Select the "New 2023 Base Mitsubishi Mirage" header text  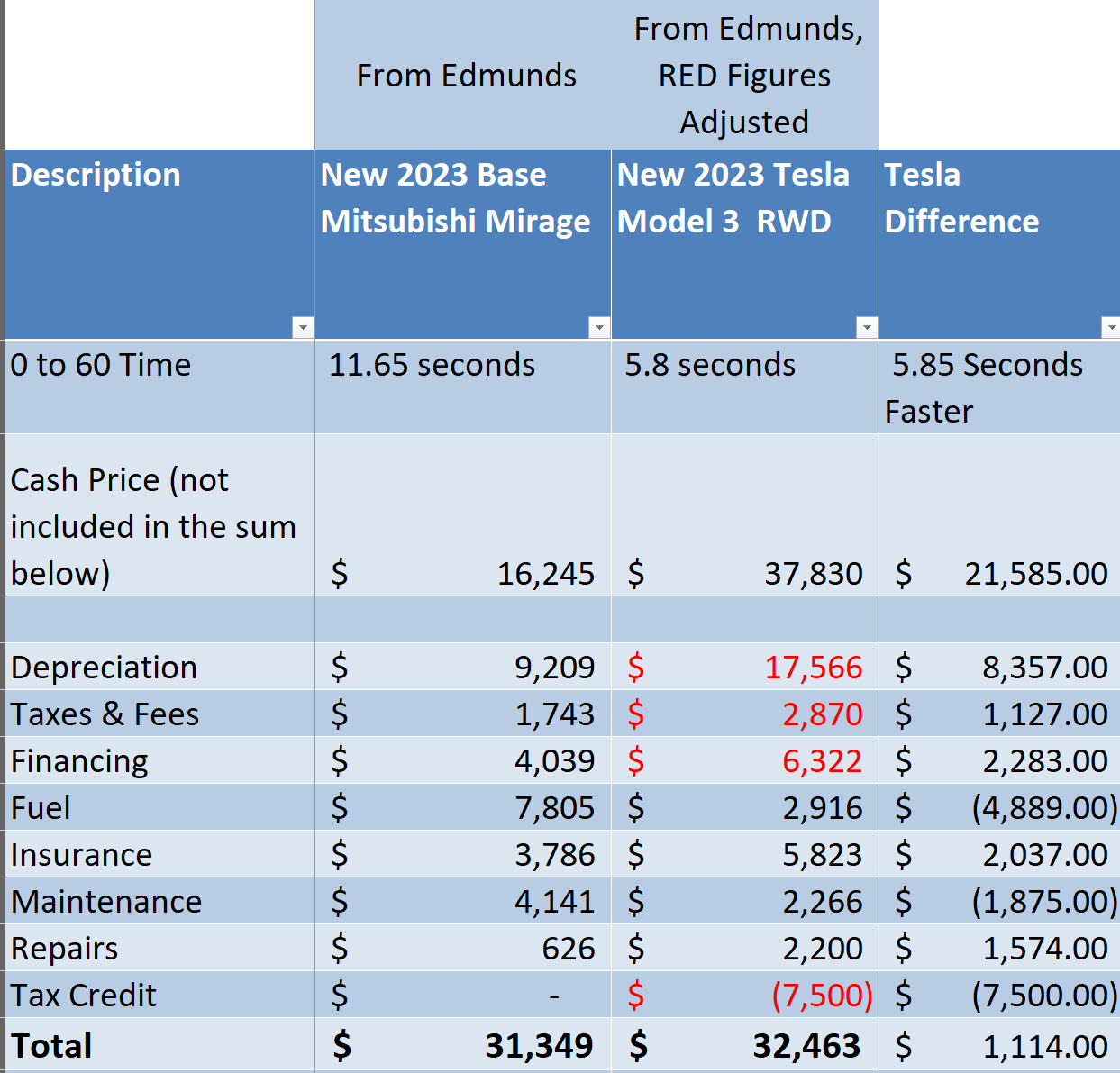coord(456,198)
